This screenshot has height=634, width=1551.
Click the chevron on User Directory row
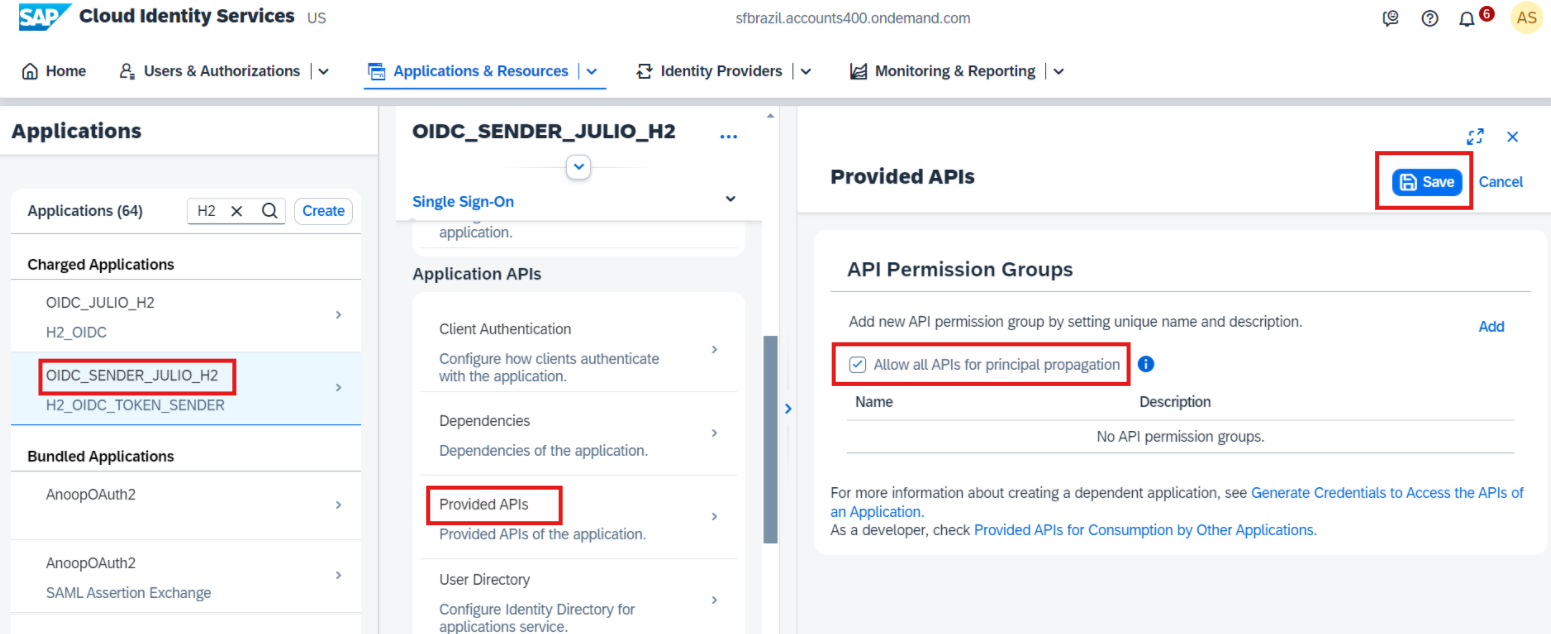714,600
